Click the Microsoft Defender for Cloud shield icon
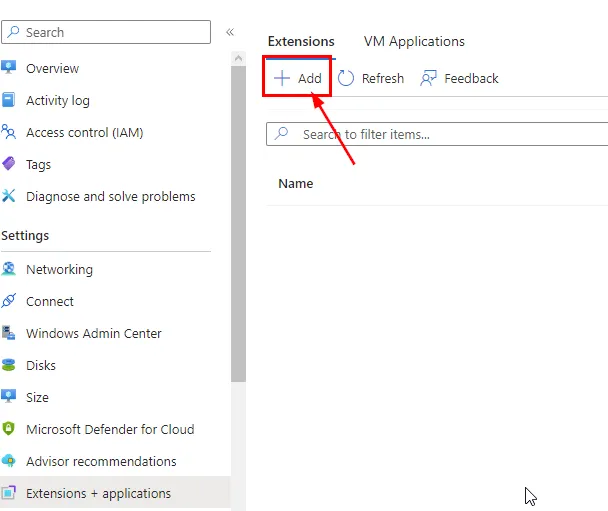 [x=9, y=429]
